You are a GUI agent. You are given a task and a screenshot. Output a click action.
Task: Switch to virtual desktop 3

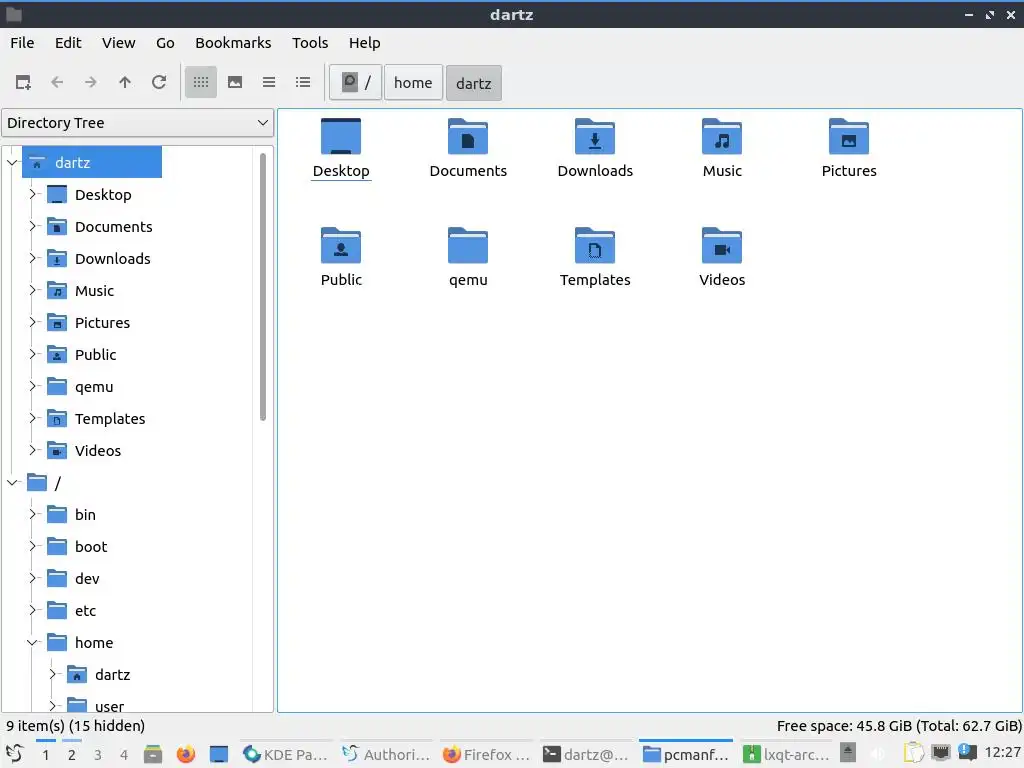click(97, 755)
